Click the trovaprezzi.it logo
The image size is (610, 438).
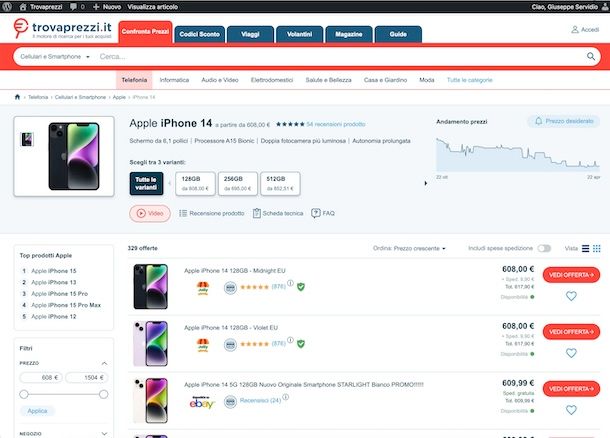(x=62, y=29)
